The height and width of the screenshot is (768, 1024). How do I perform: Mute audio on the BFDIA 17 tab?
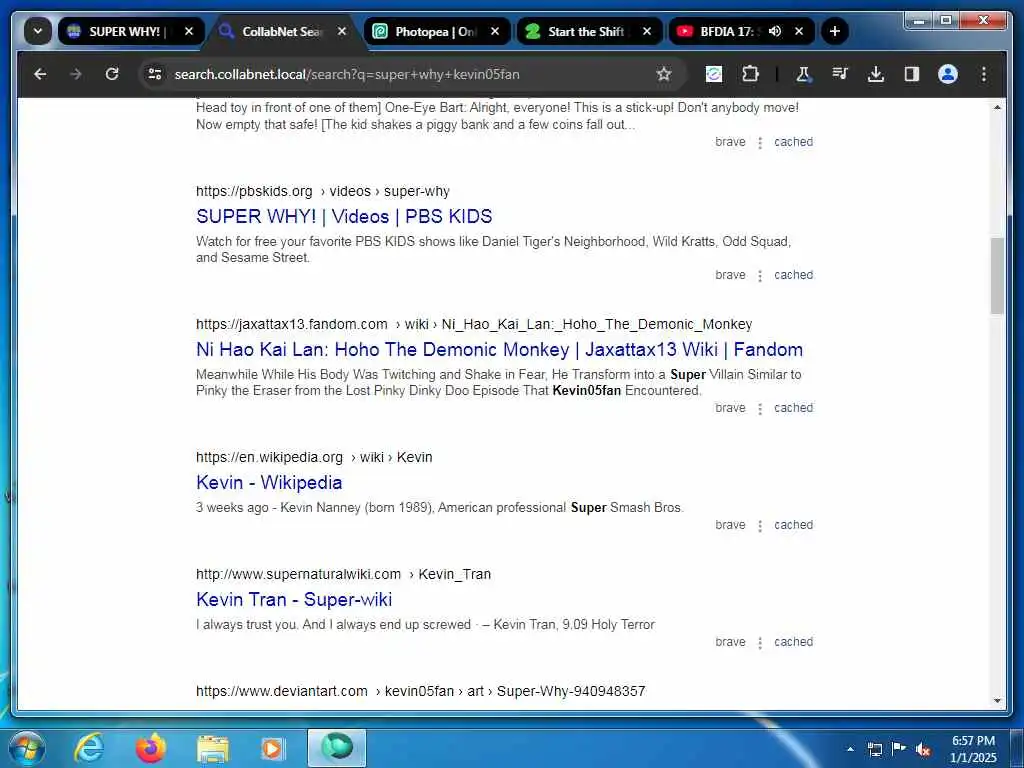tap(775, 31)
